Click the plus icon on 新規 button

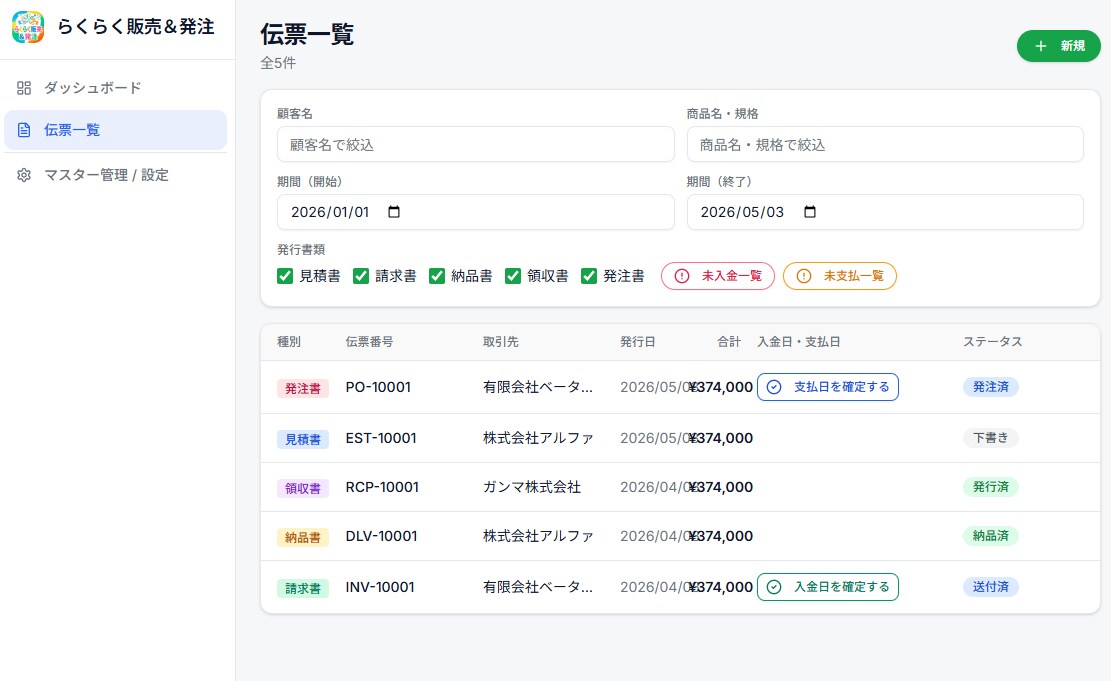[1040, 46]
